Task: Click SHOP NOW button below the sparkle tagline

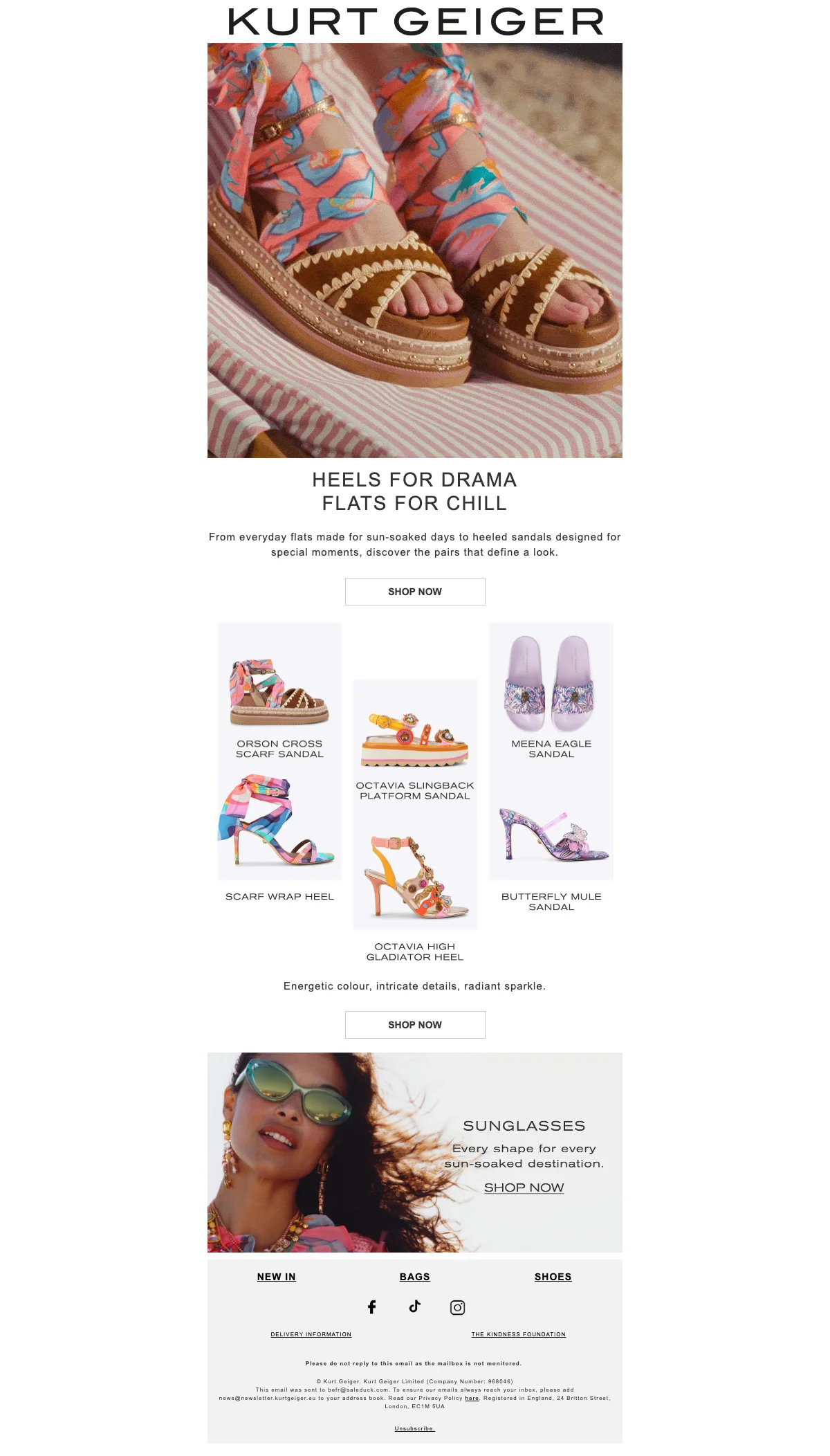Action: (x=415, y=1025)
